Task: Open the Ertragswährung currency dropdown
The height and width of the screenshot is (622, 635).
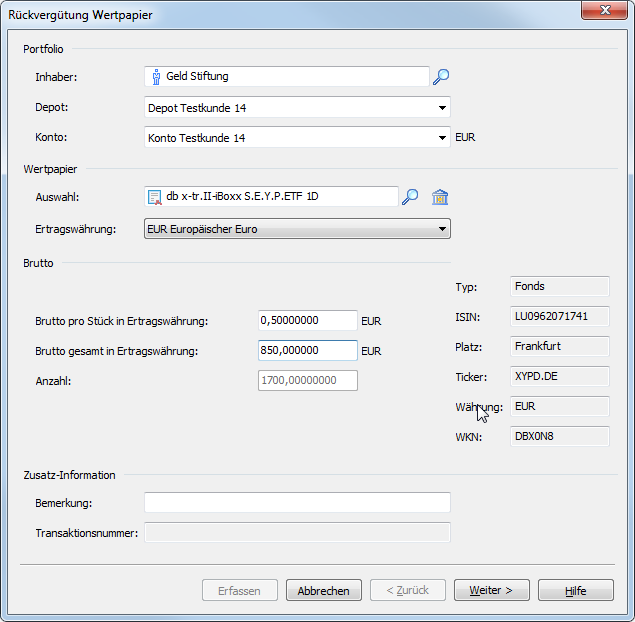Action: tap(441, 230)
